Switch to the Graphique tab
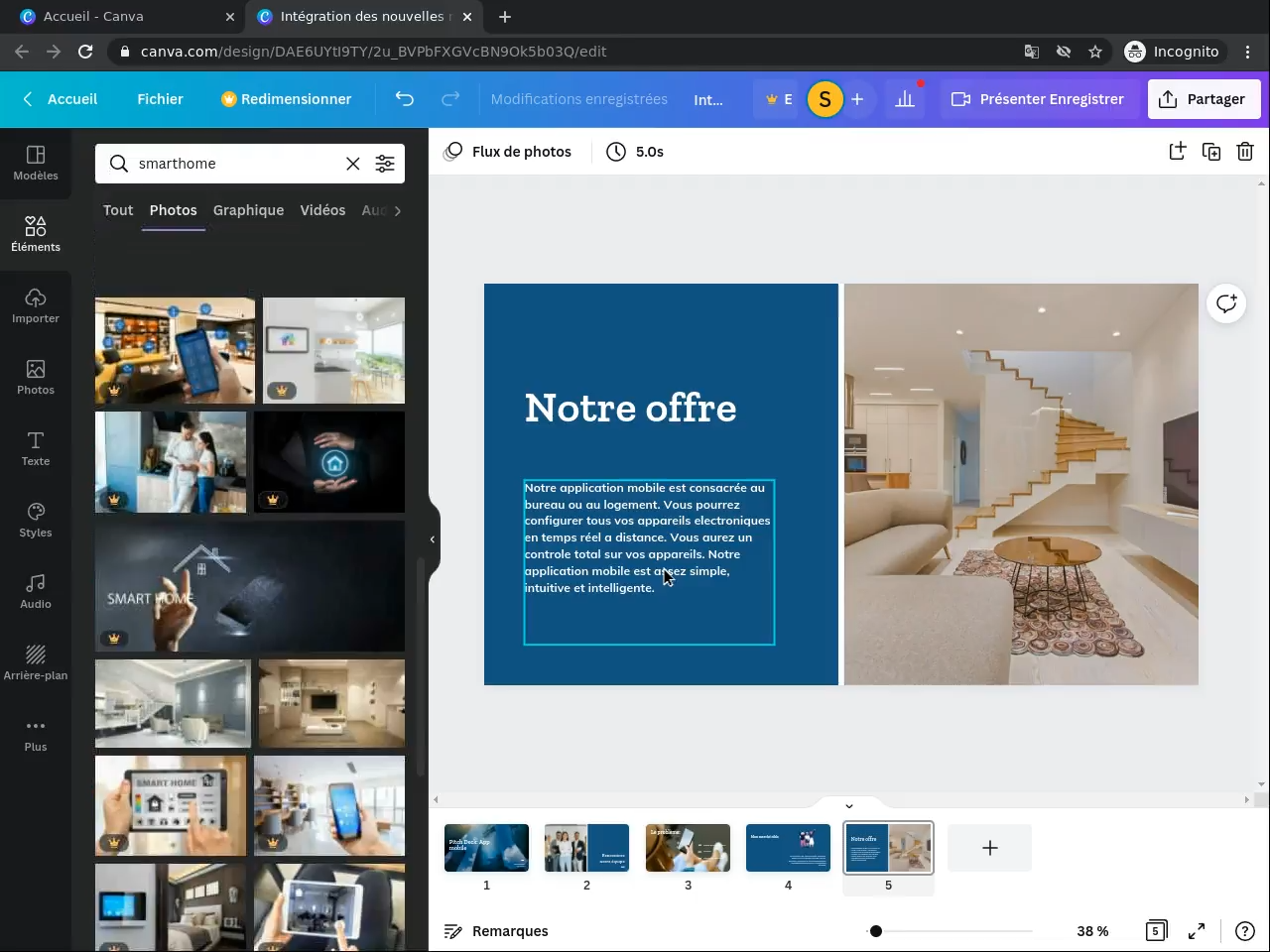This screenshot has height=952, width=1270. [x=248, y=210]
